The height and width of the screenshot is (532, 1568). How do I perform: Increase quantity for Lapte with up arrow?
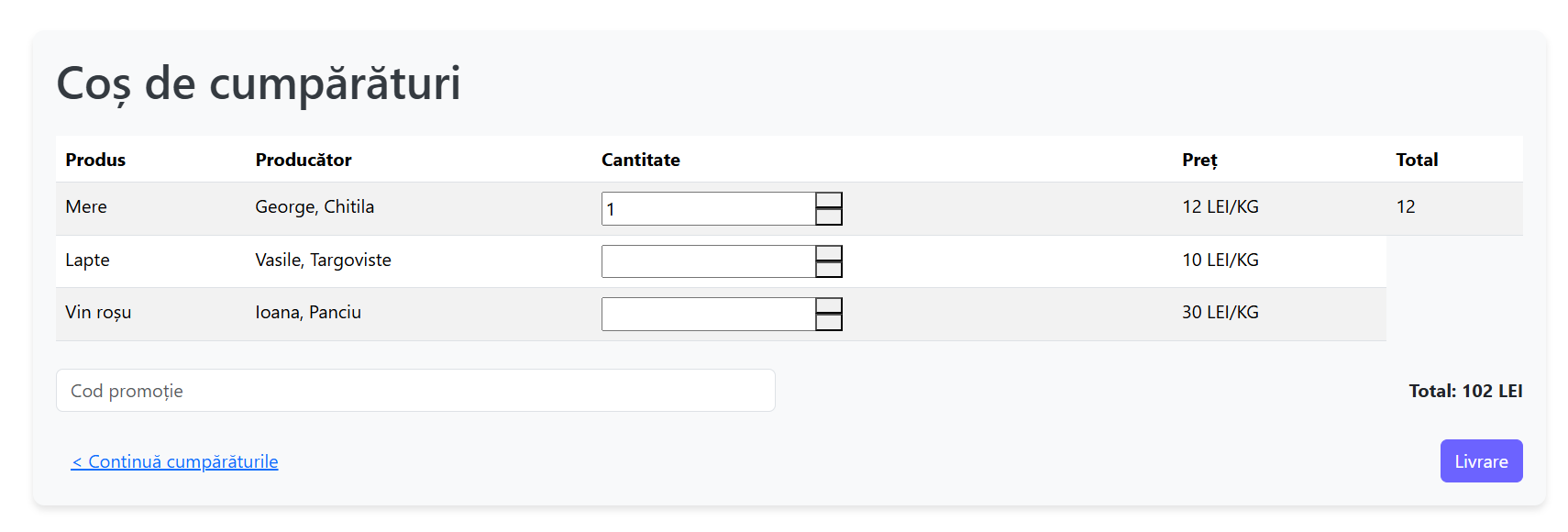(x=829, y=254)
